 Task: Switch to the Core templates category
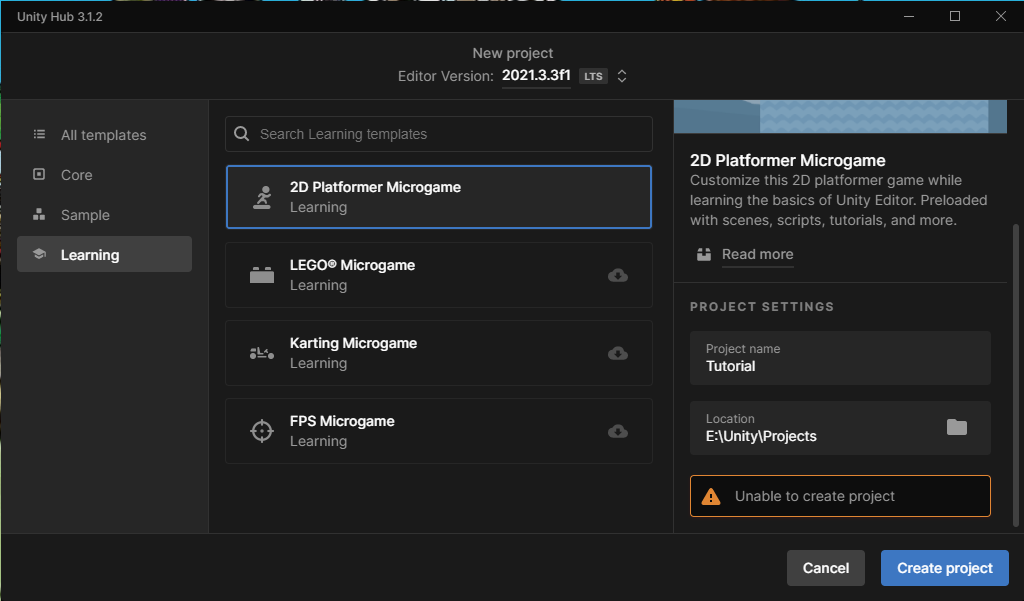(x=76, y=175)
